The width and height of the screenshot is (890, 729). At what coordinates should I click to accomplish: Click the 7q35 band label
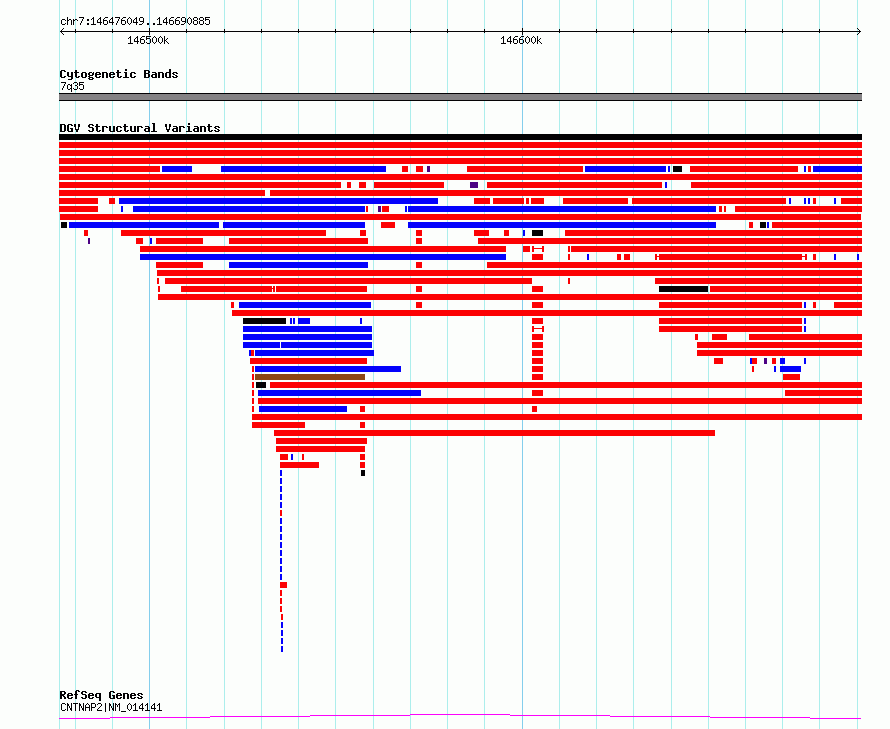(x=72, y=86)
